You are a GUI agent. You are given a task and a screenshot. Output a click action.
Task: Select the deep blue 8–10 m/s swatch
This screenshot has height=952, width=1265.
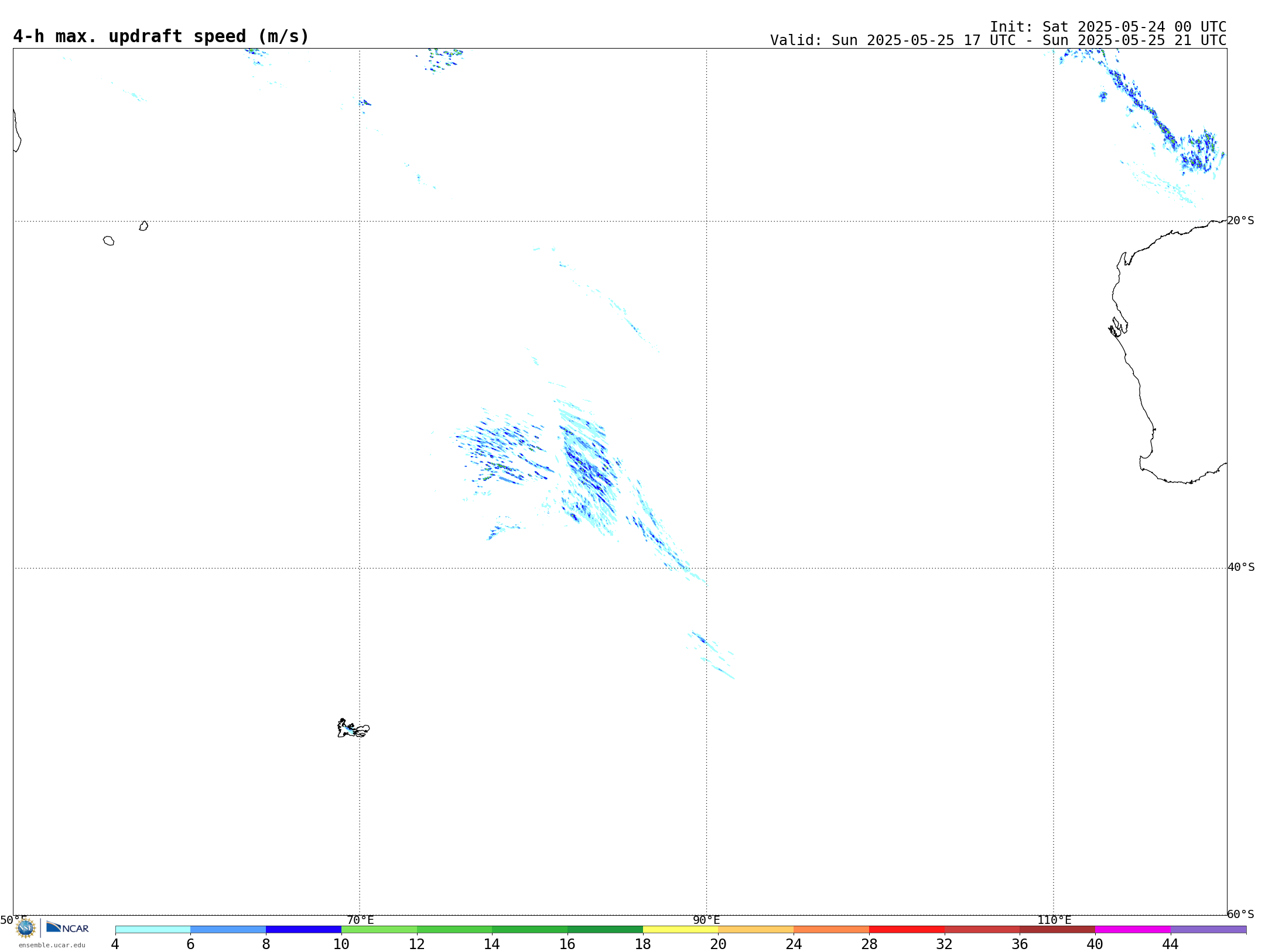[303, 930]
